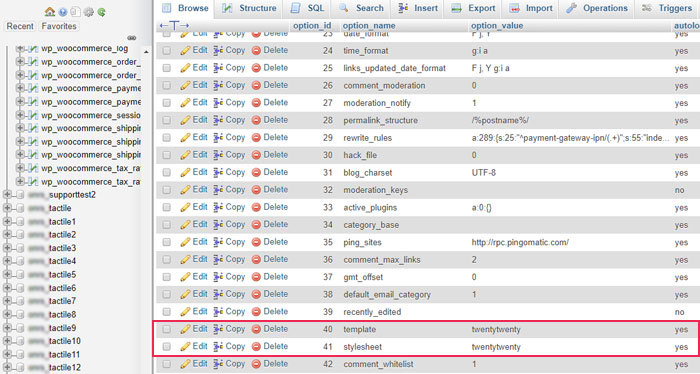Expand the wp_woocommerce_log table node

(20, 49)
